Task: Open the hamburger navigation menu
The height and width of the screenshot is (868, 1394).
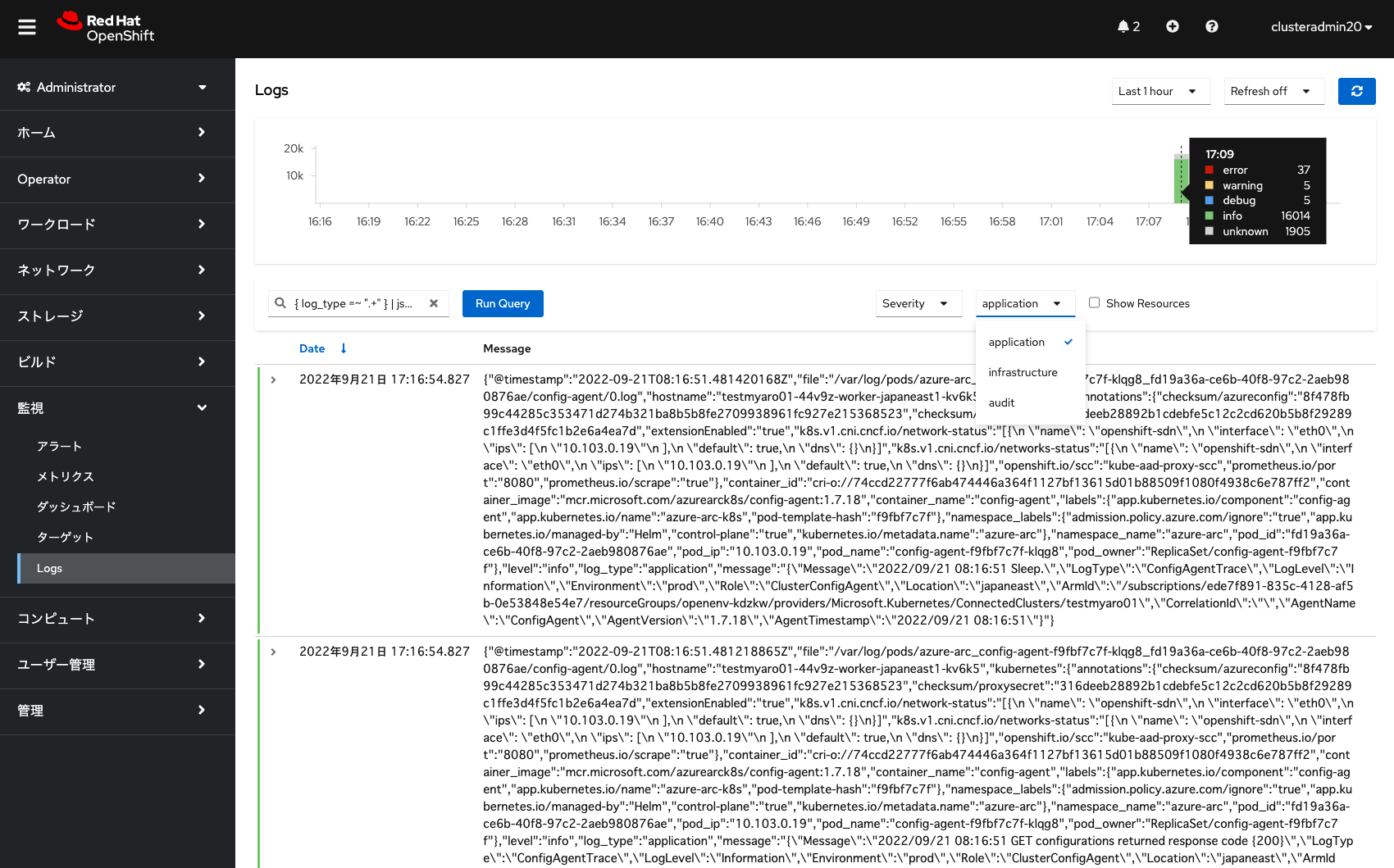Action: click(27, 27)
